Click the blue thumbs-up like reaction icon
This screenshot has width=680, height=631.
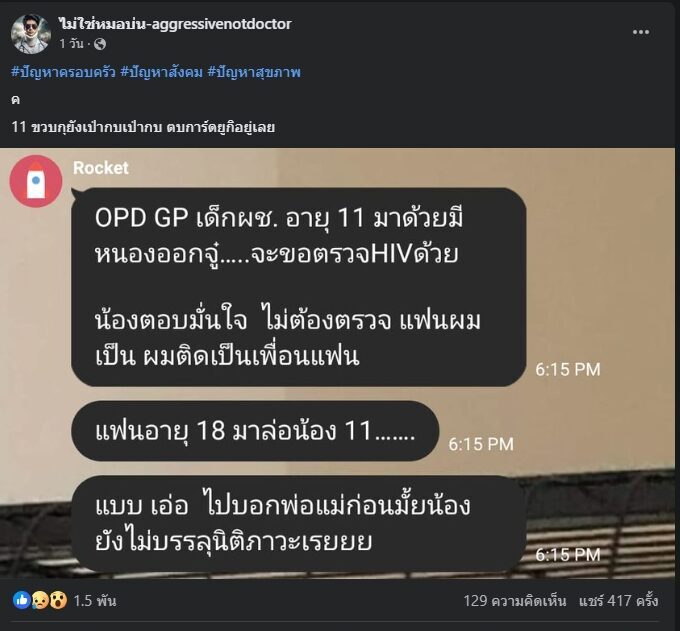[x=22, y=600]
